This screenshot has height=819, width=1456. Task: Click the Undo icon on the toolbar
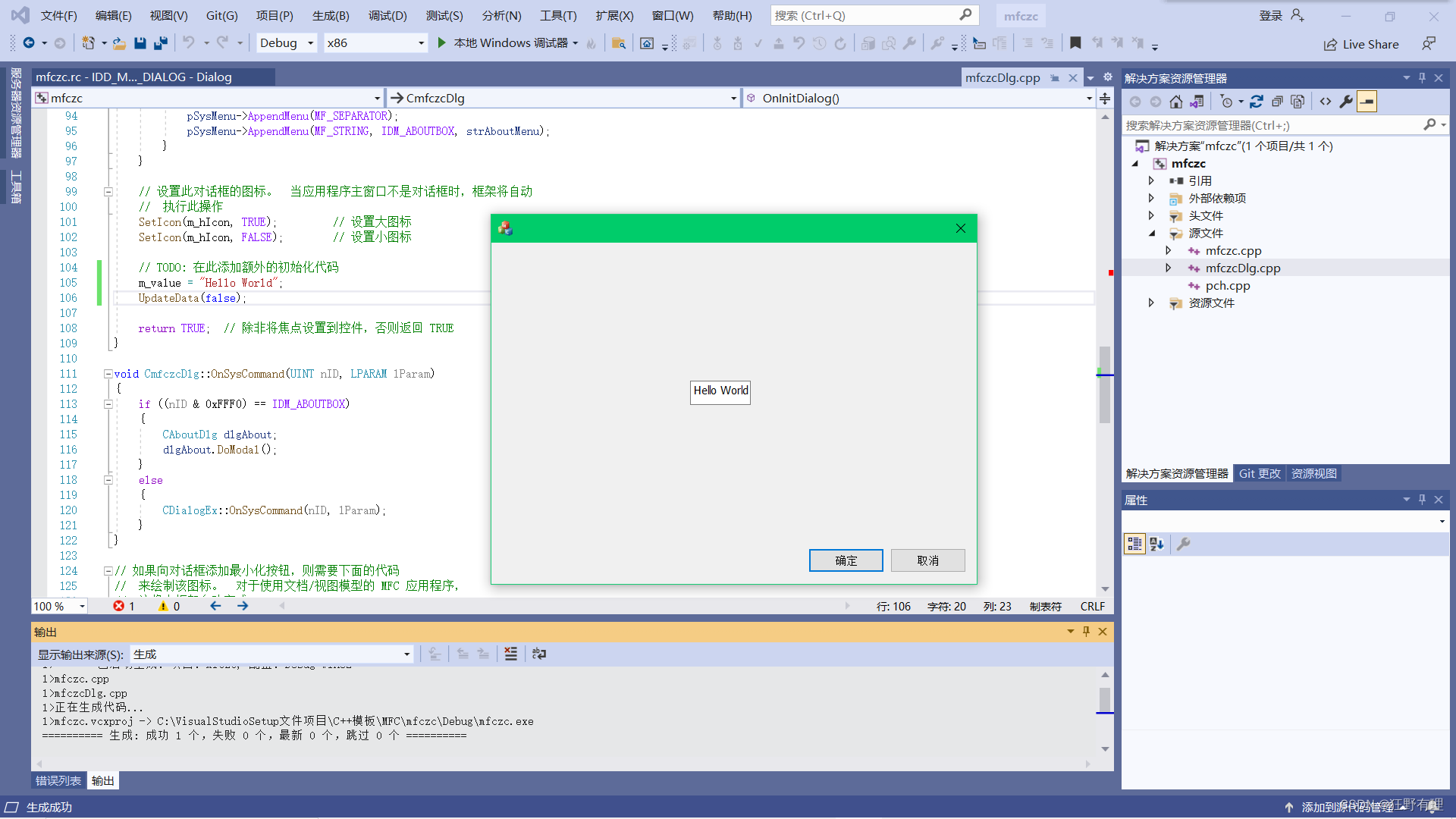point(189,43)
